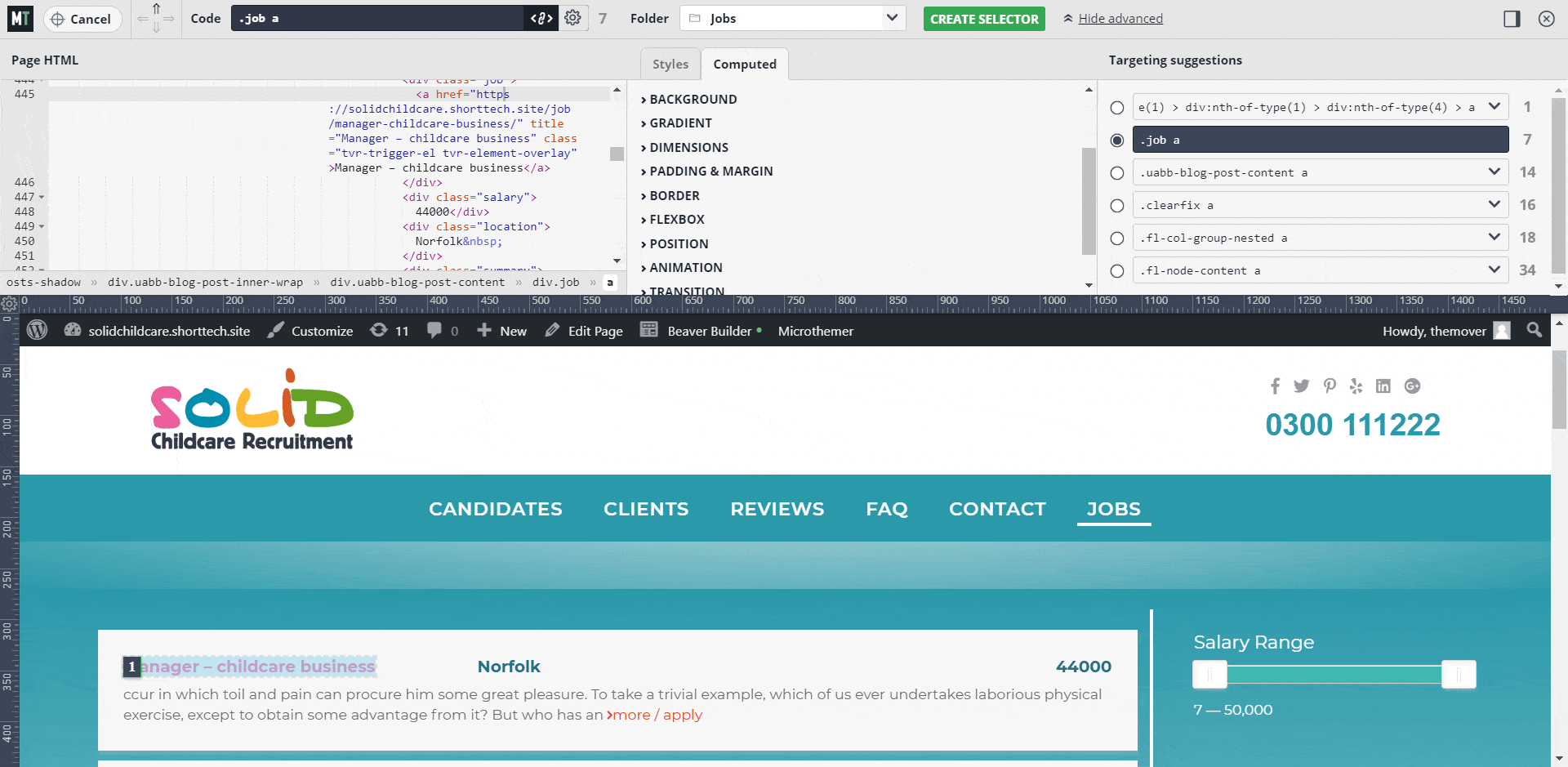Screen dimensions: 1568x767
Task: Click the directional arrows navigation icon
Action: click(154, 18)
